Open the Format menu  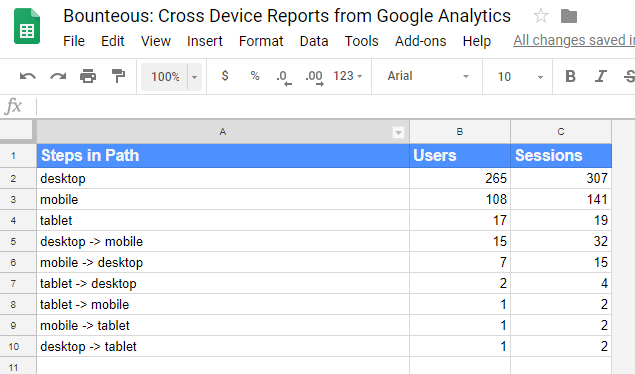(261, 41)
